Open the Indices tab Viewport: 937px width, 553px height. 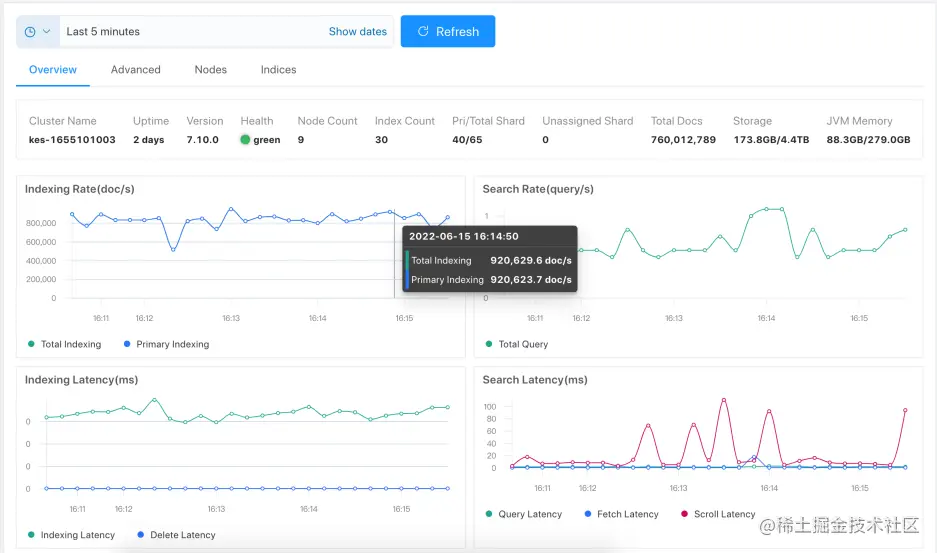(x=278, y=70)
